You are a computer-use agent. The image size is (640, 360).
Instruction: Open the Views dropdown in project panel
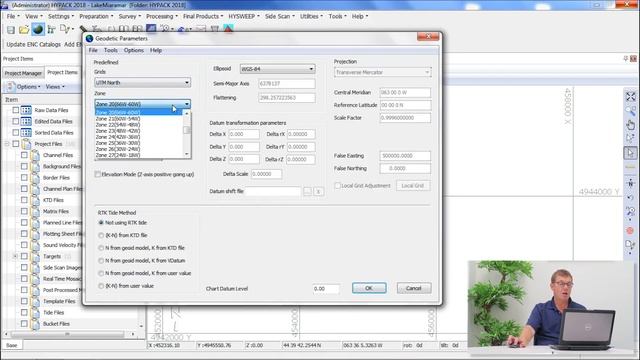coord(55,87)
